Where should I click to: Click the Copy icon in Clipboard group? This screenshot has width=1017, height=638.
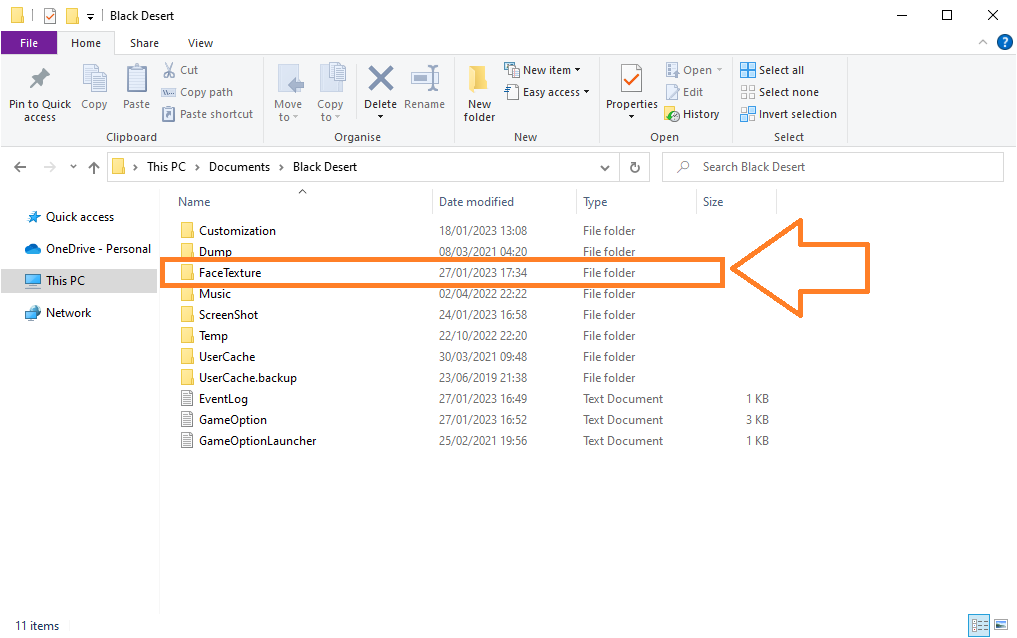point(94,79)
